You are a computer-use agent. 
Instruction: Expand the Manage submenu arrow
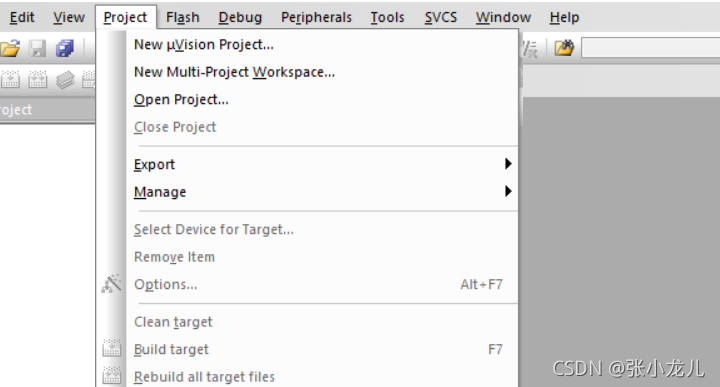coord(507,191)
